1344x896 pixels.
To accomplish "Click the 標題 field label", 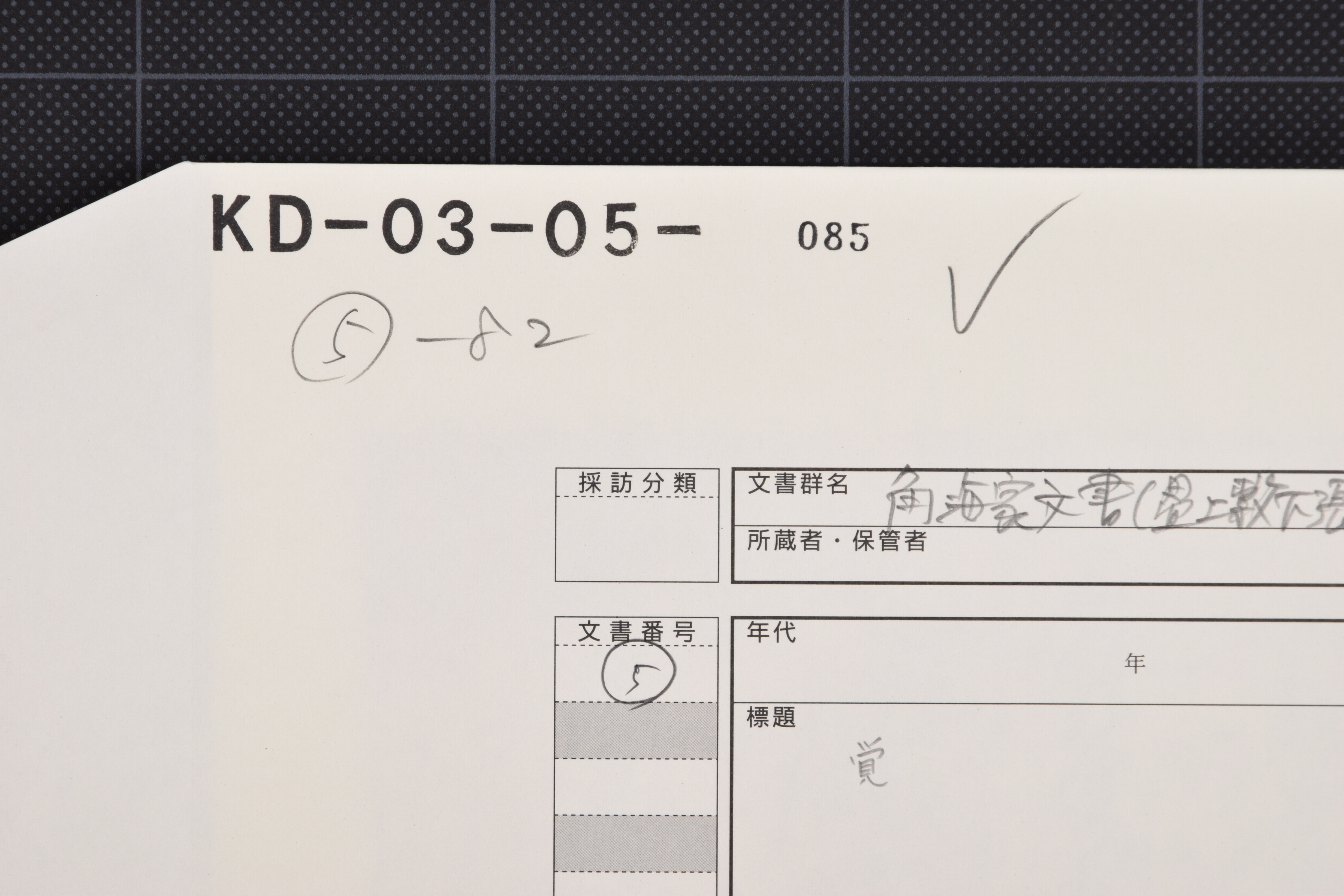I will pyautogui.click(x=771, y=717).
